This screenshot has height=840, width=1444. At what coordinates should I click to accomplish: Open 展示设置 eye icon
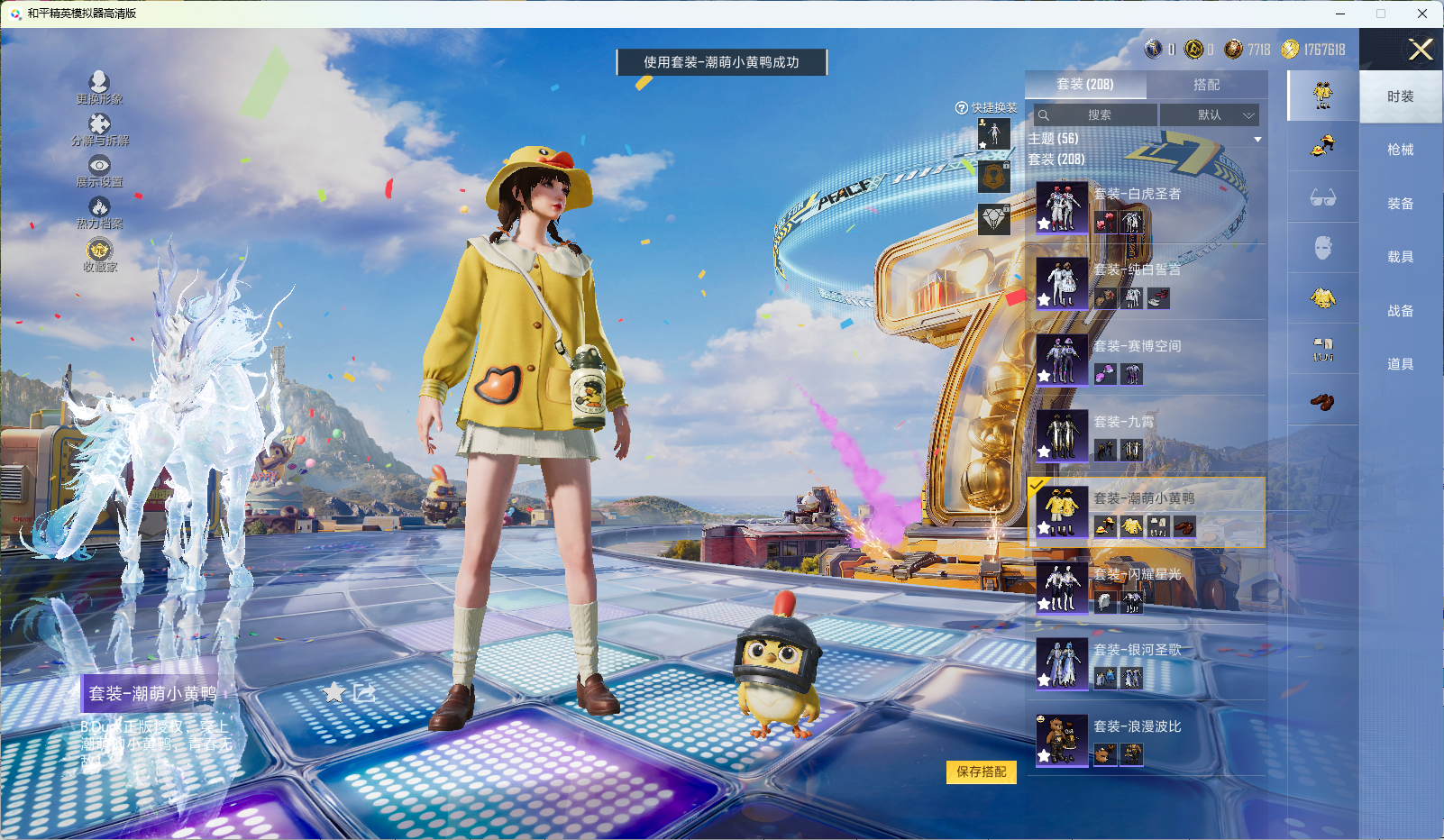[99, 165]
